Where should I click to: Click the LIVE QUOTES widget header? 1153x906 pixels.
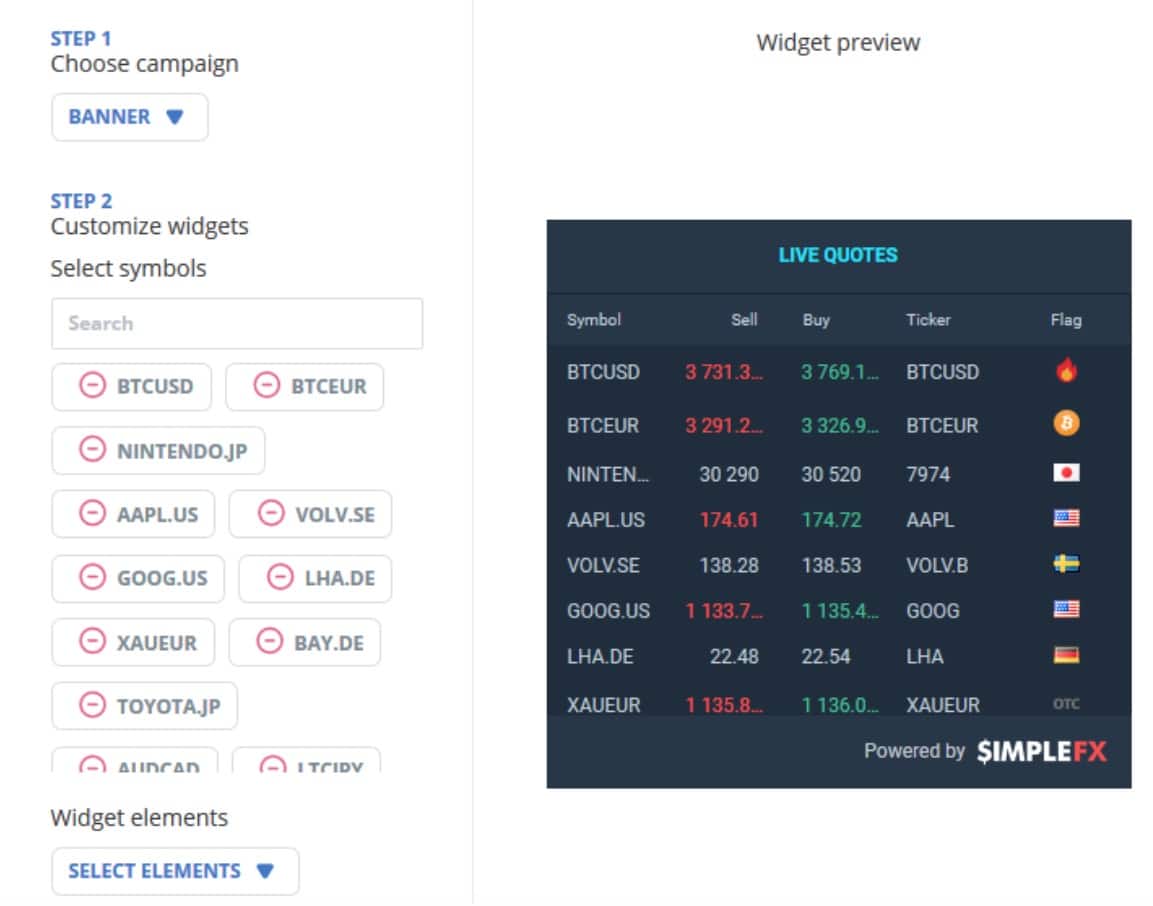coord(838,255)
